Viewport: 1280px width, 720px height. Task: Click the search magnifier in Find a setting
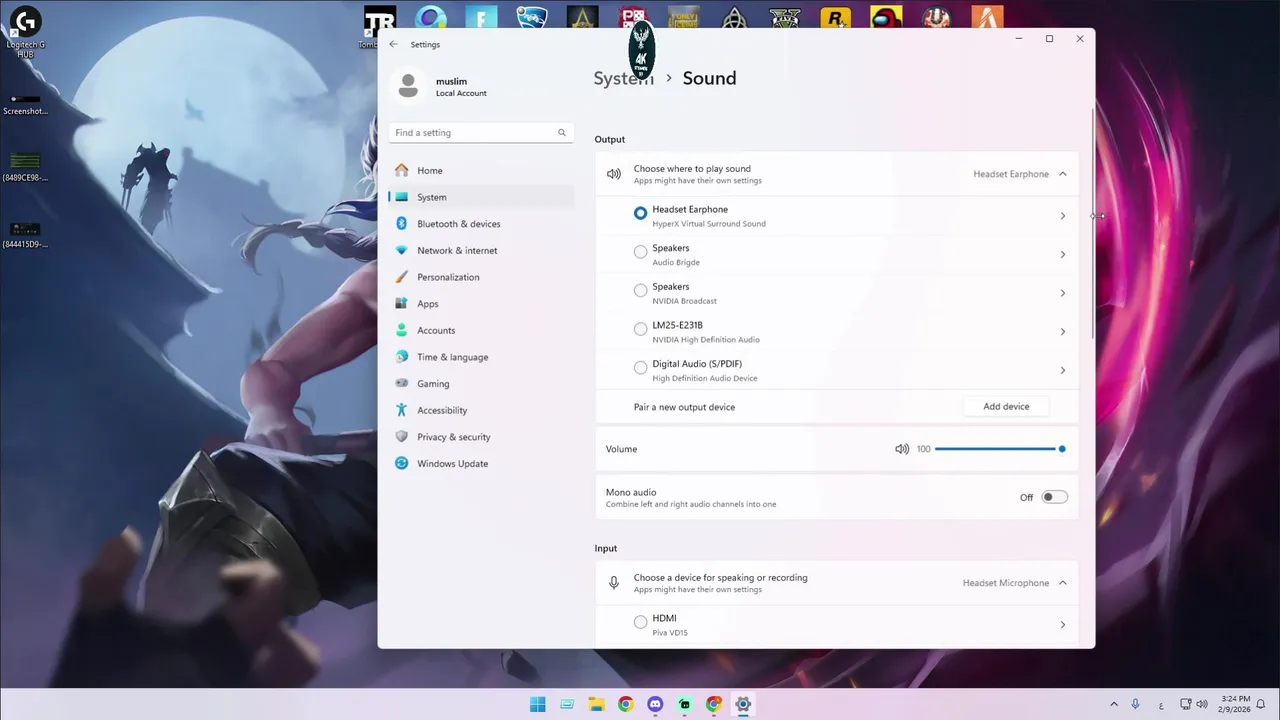[562, 132]
